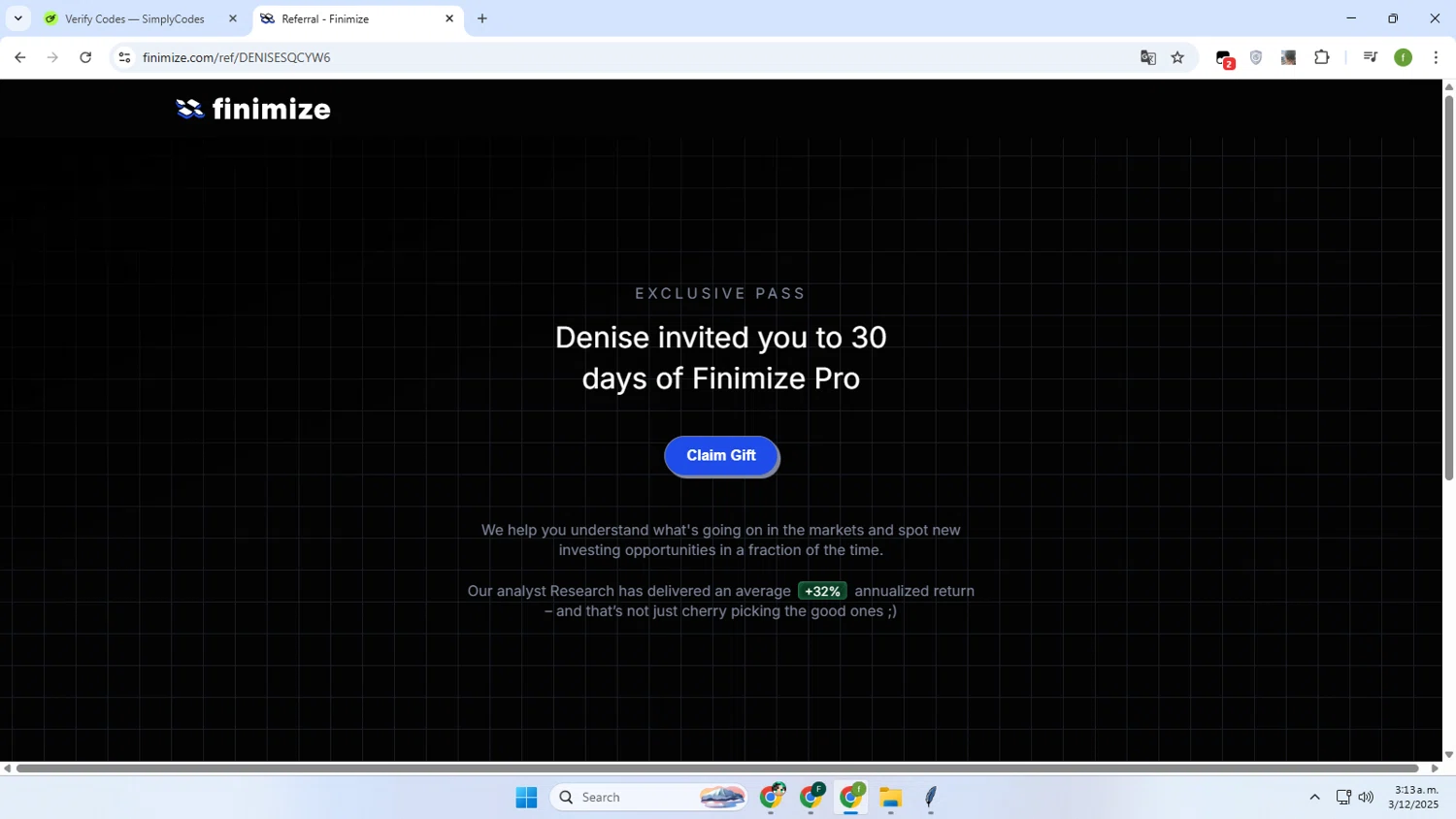This screenshot has width=1456, height=819.
Task: Click scroll right arrow on horizontal scrollbar
Action: (x=1435, y=769)
